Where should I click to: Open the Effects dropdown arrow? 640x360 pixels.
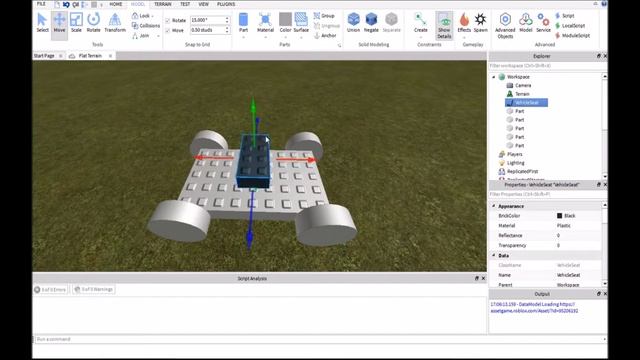pos(464,38)
